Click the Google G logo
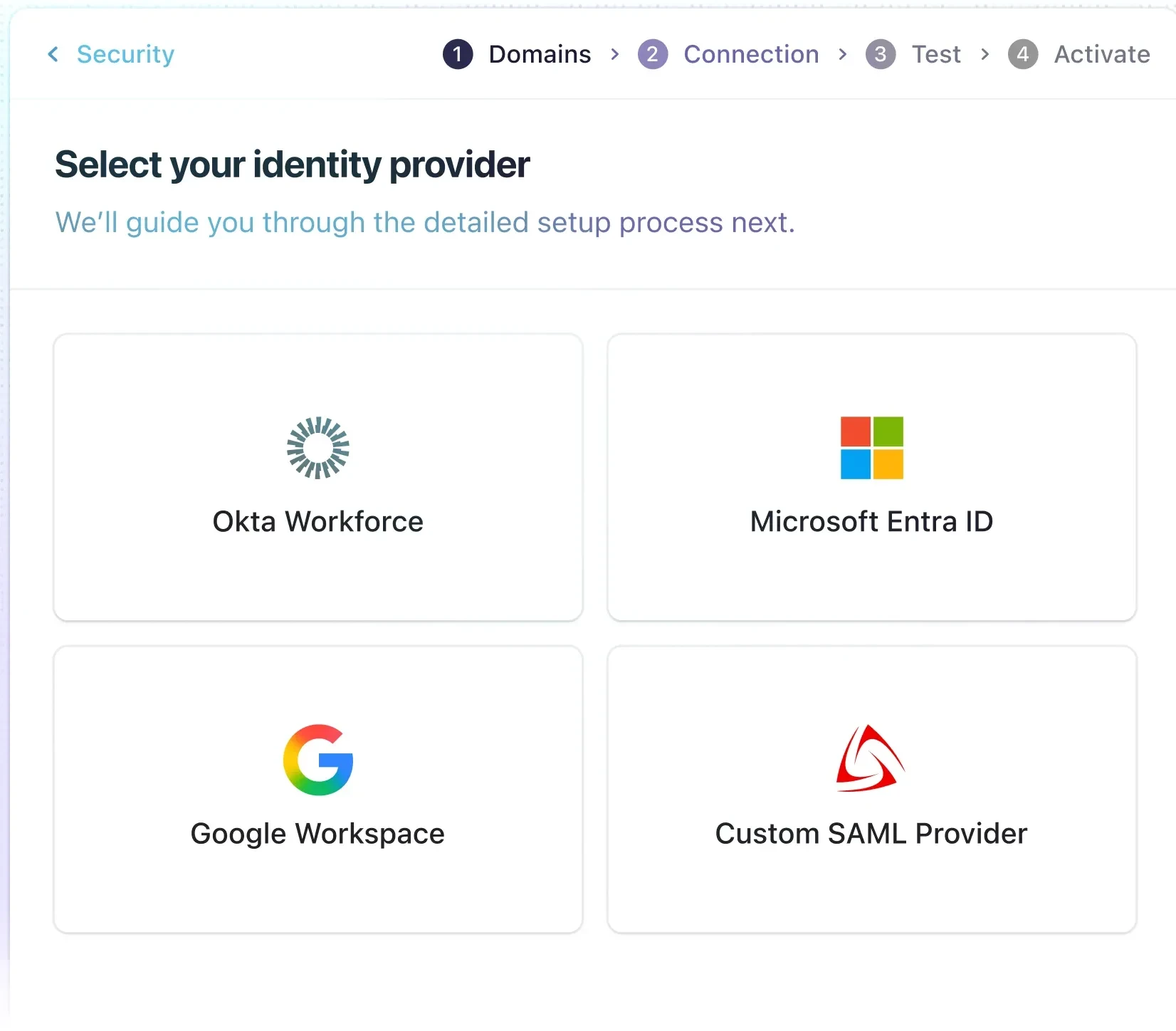1176x1031 pixels. [x=318, y=760]
